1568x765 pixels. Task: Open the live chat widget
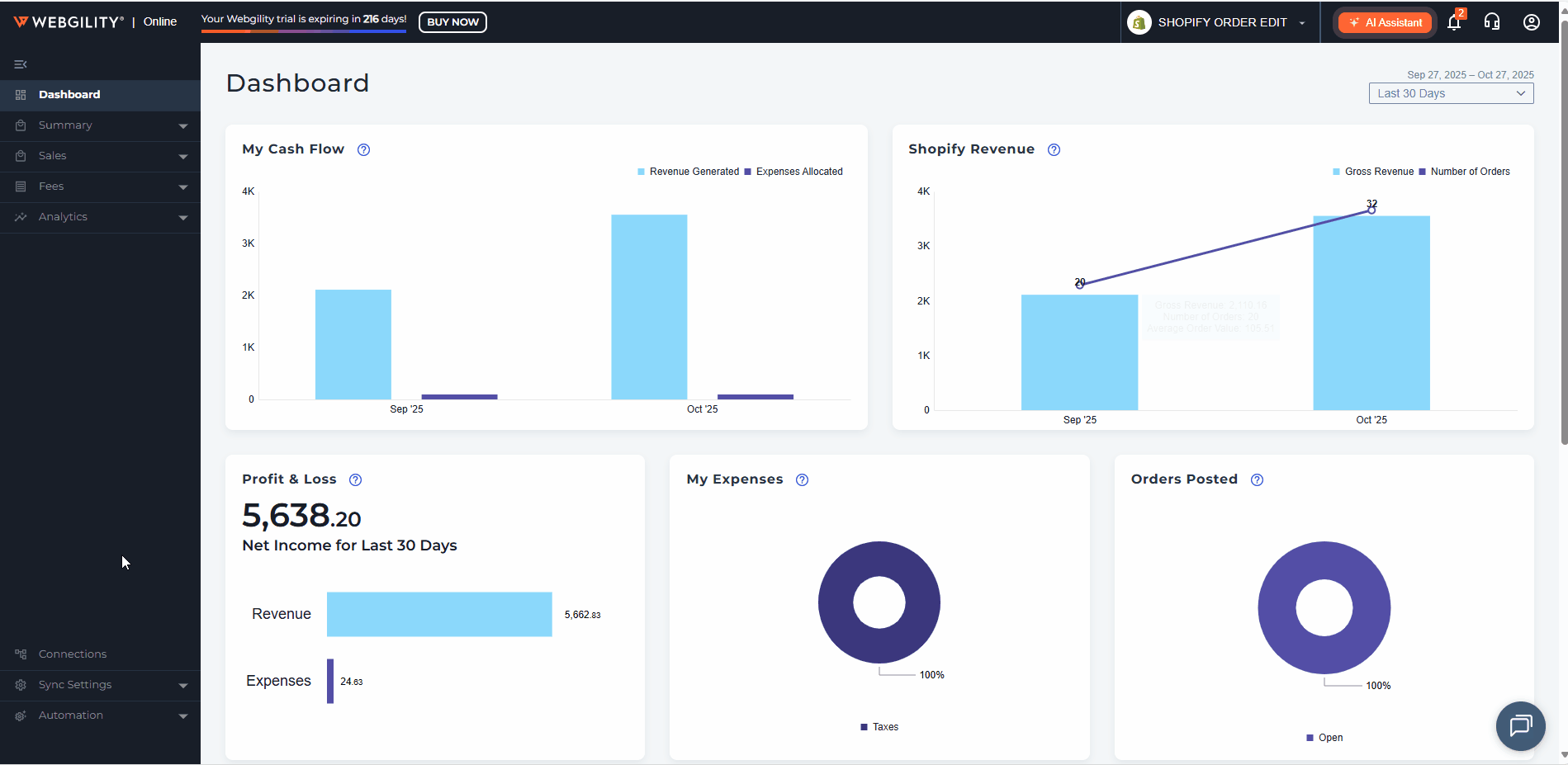tap(1520, 725)
